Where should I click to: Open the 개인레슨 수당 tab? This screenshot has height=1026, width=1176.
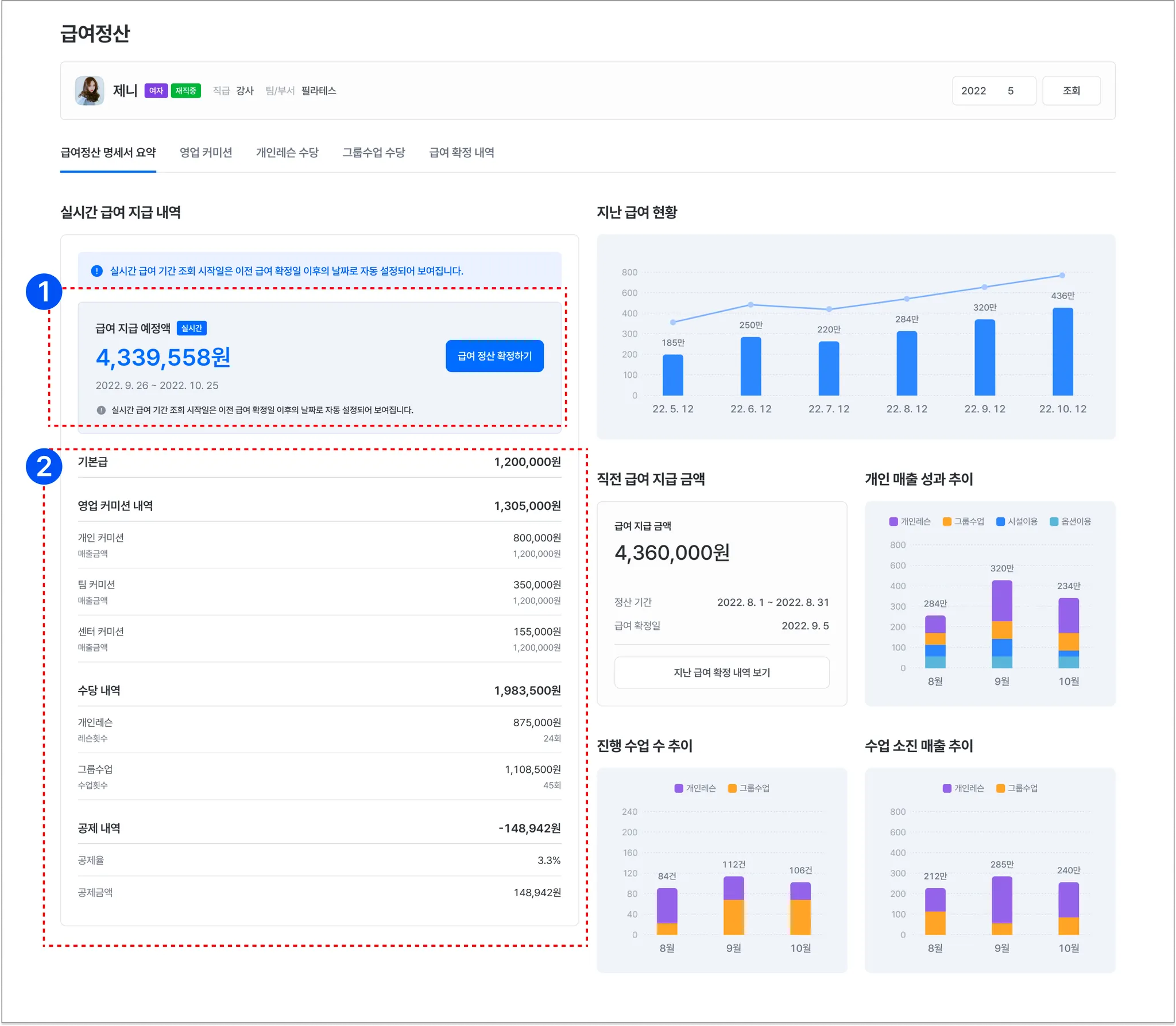pyautogui.click(x=287, y=153)
